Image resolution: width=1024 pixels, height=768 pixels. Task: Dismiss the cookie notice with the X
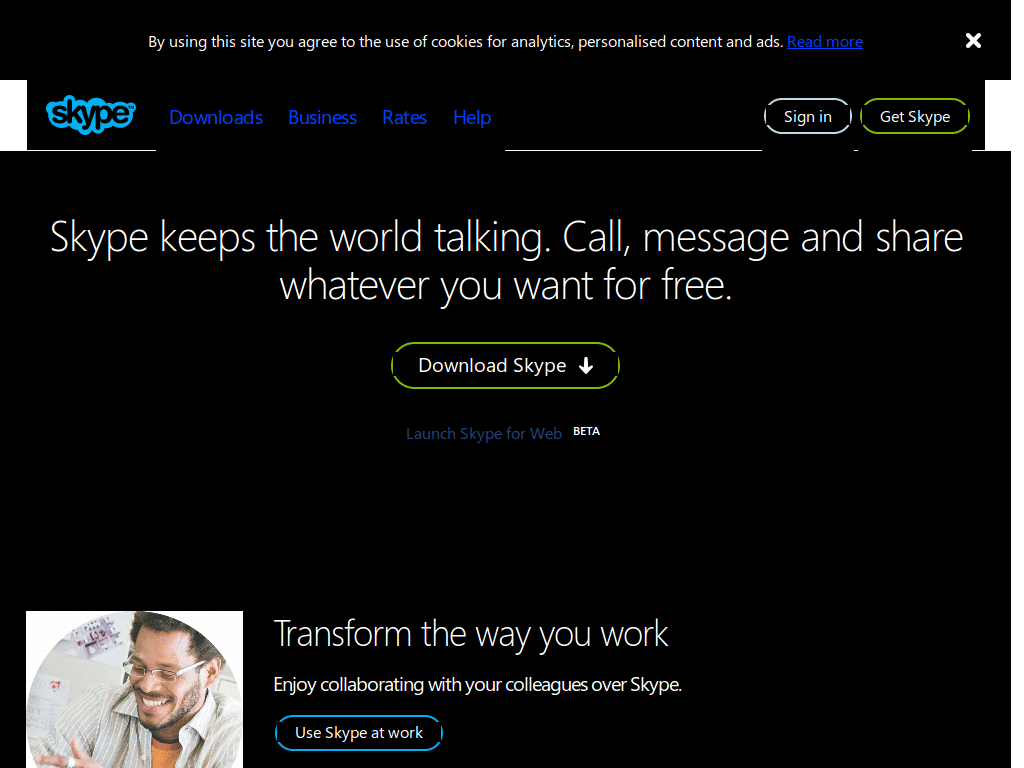[973, 40]
